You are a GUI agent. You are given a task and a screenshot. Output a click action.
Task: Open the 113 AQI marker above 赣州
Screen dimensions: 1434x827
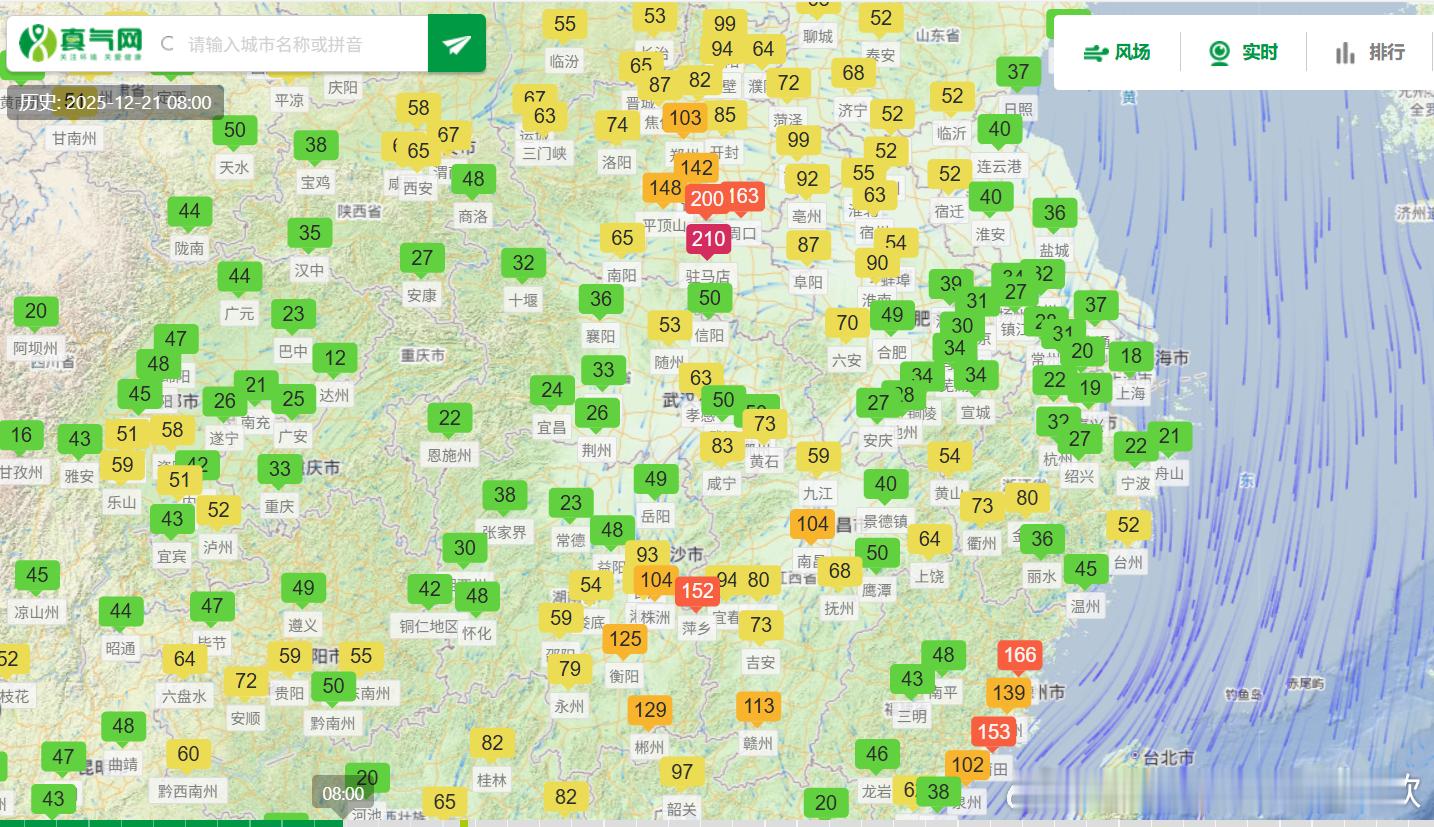[x=759, y=707]
